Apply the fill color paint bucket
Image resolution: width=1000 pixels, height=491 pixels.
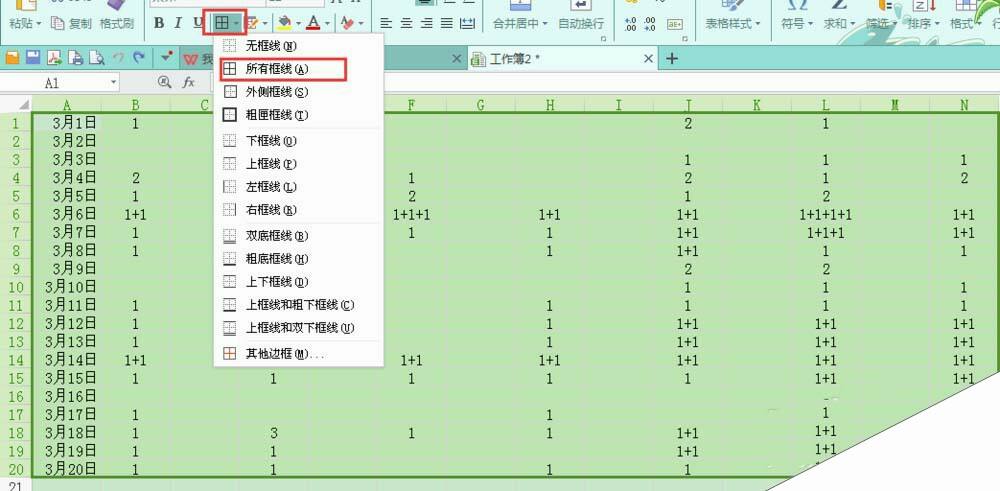click(285, 24)
